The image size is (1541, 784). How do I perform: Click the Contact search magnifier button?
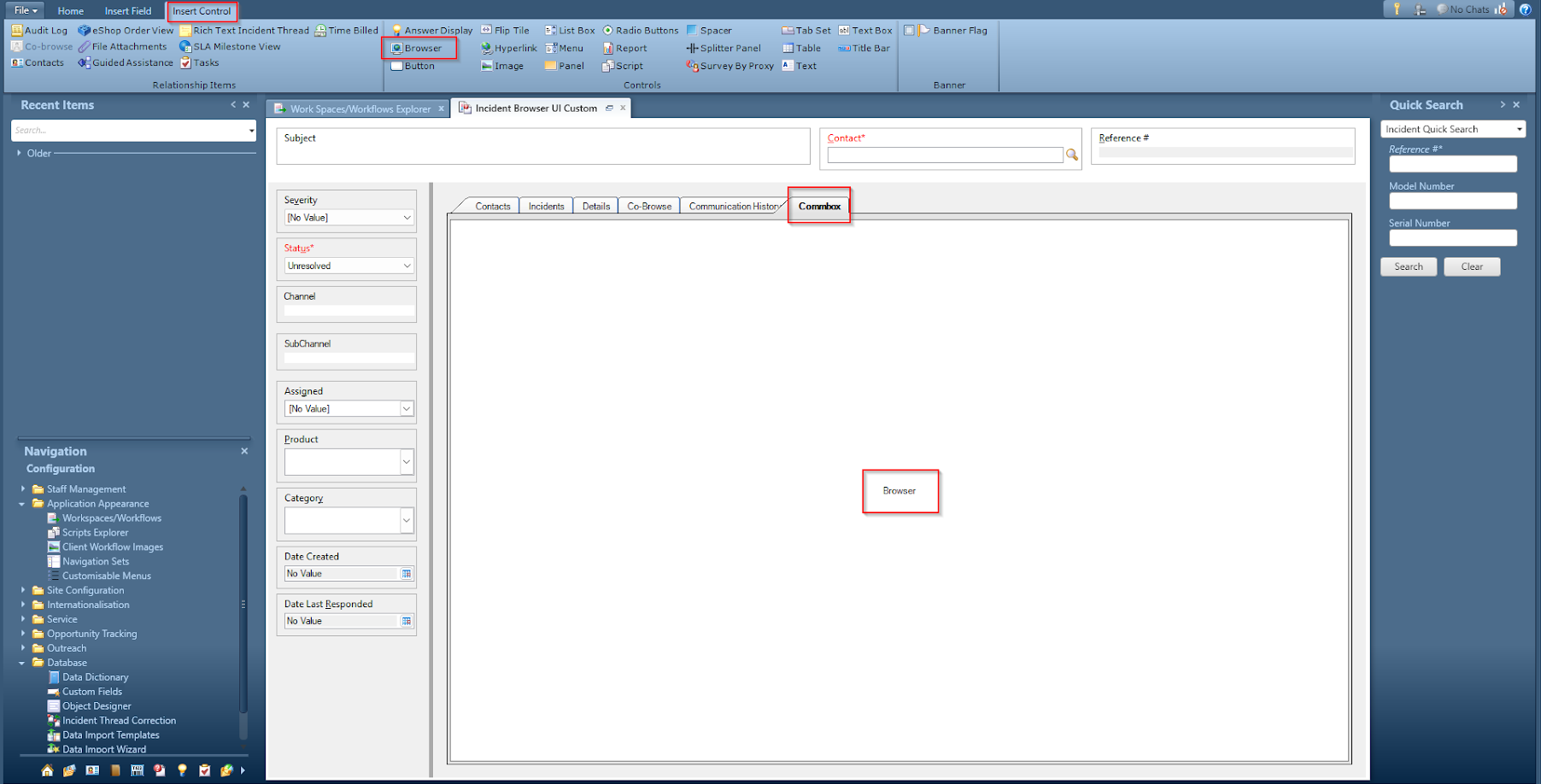coord(1072,155)
